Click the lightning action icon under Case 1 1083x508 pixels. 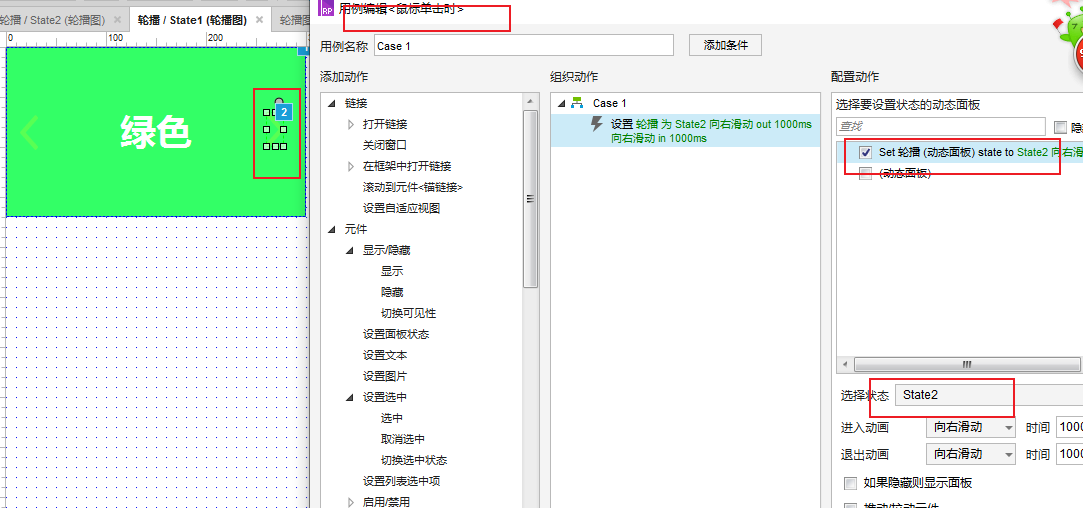596,124
